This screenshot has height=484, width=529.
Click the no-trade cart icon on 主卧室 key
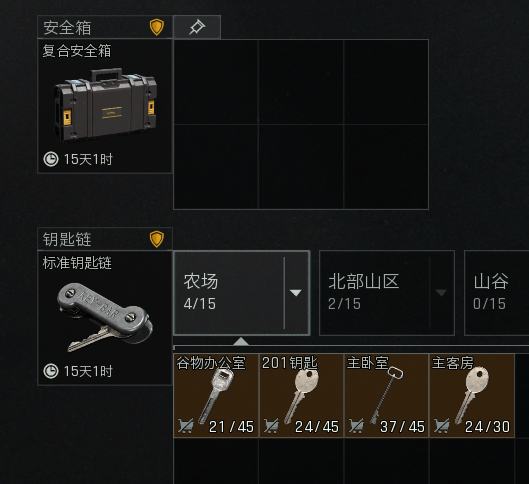click(x=356, y=426)
